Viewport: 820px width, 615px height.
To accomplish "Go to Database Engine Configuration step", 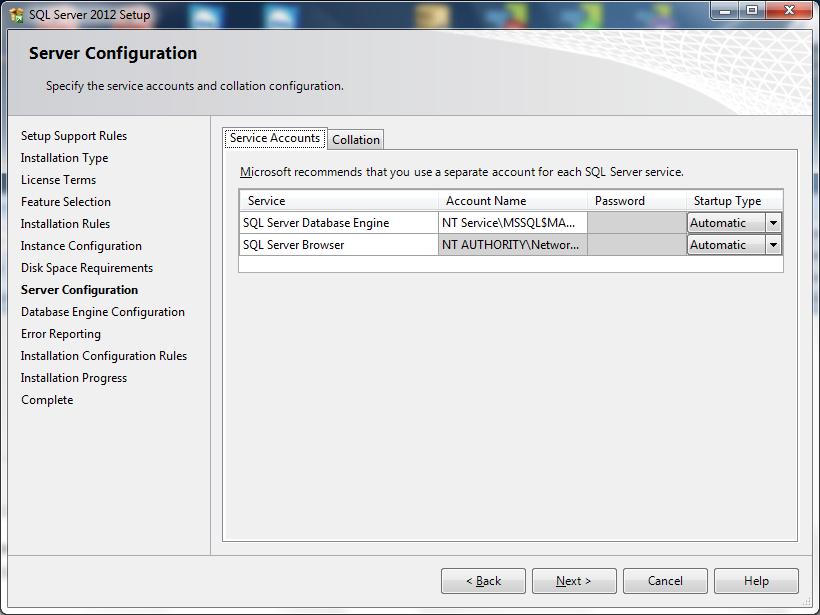I will [x=102, y=312].
